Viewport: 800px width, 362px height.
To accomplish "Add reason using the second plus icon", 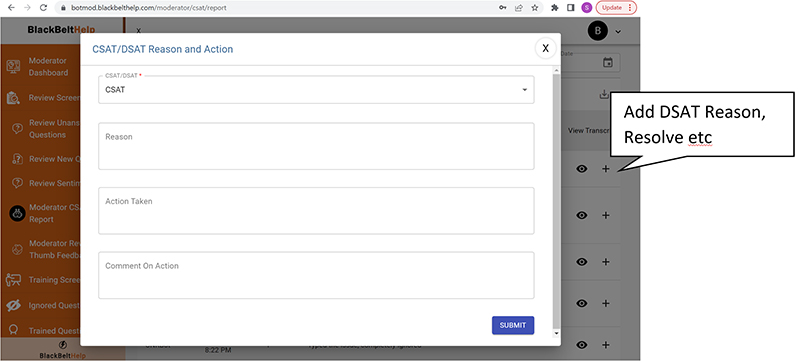I will coord(606,215).
